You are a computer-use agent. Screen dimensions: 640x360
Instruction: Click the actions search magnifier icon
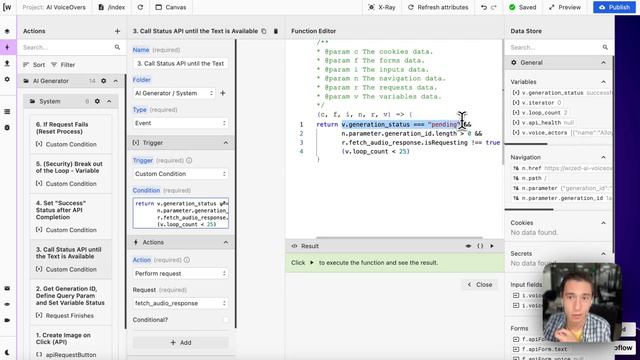click(118, 47)
